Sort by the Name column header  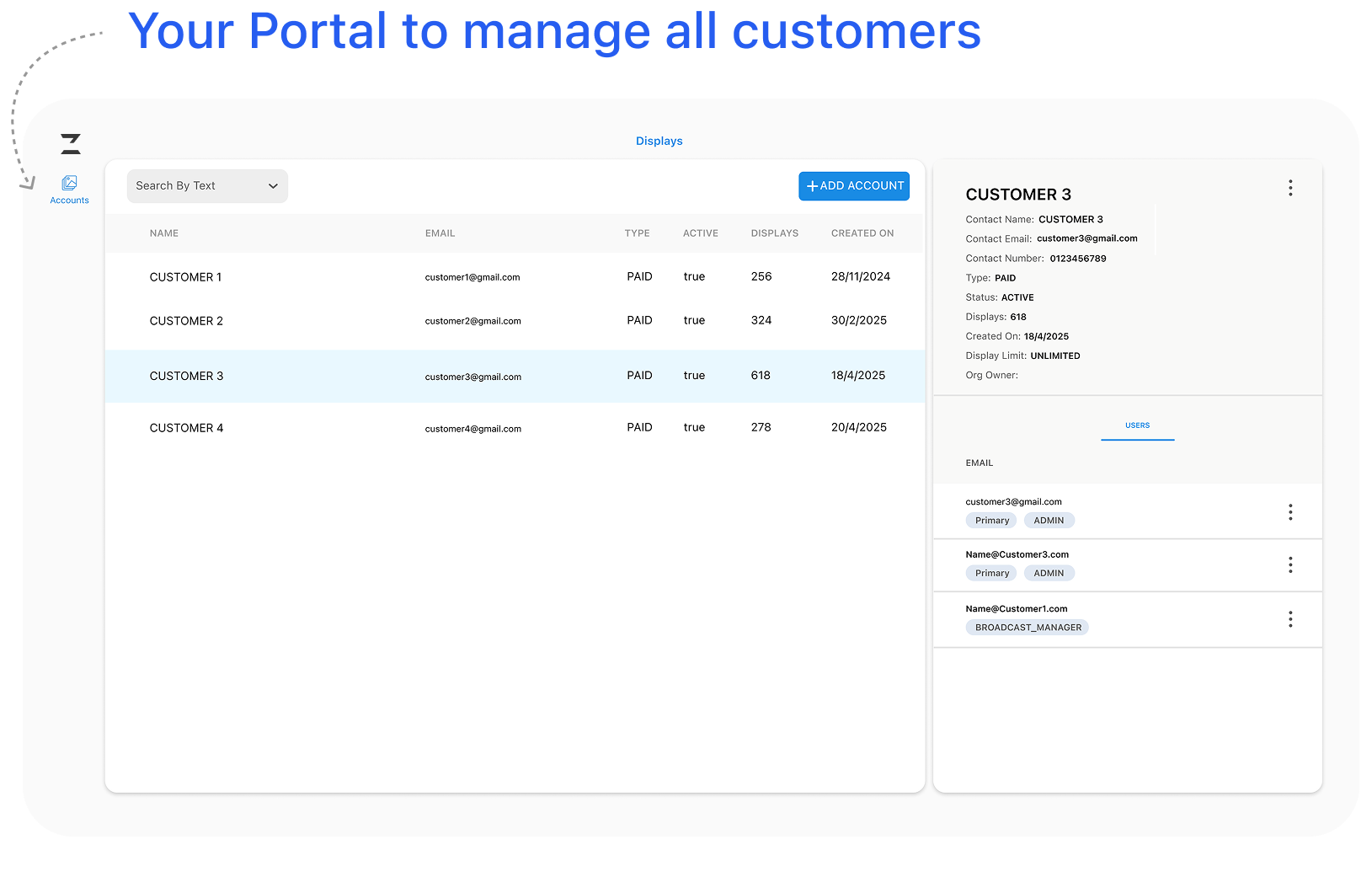[x=164, y=233]
